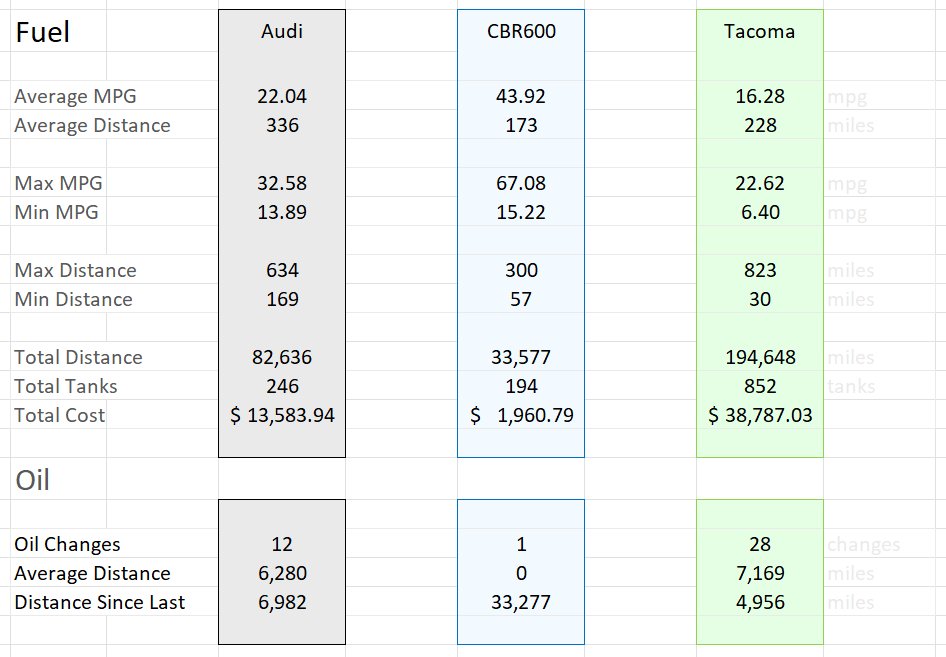Image resolution: width=946 pixels, height=657 pixels.
Task: Select 'mpg' unit in Max MPG row
Action: click(847, 185)
